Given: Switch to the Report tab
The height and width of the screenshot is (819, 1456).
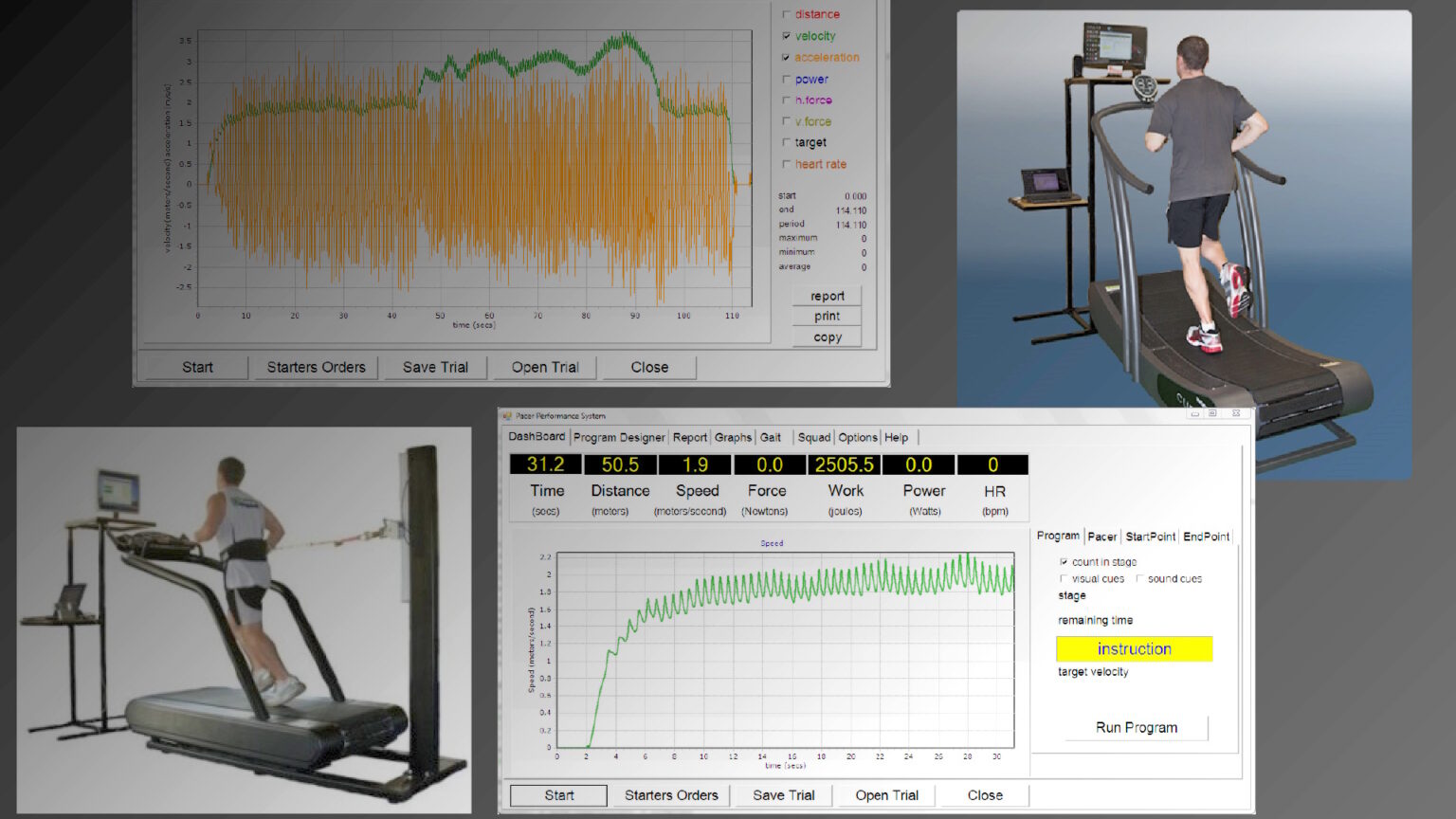Looking at the screenshot, I should click(690, 438).
